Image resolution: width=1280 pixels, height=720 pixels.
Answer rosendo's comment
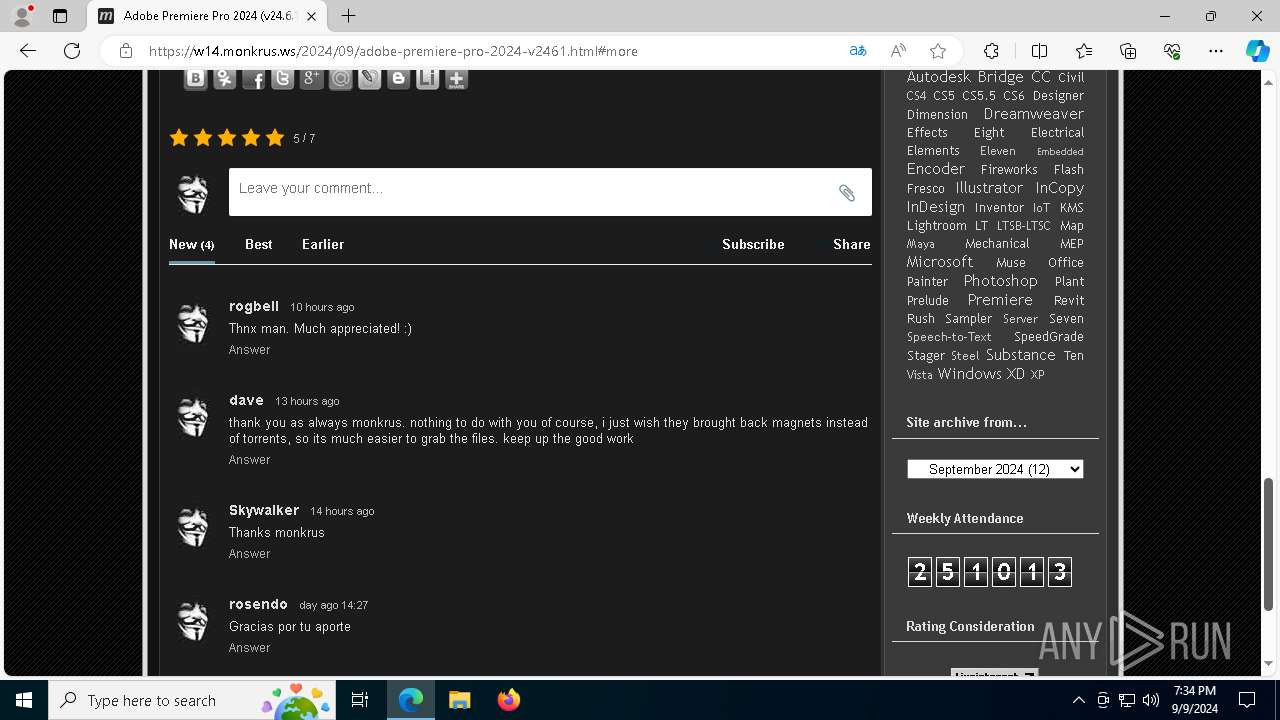coord(249,648)
